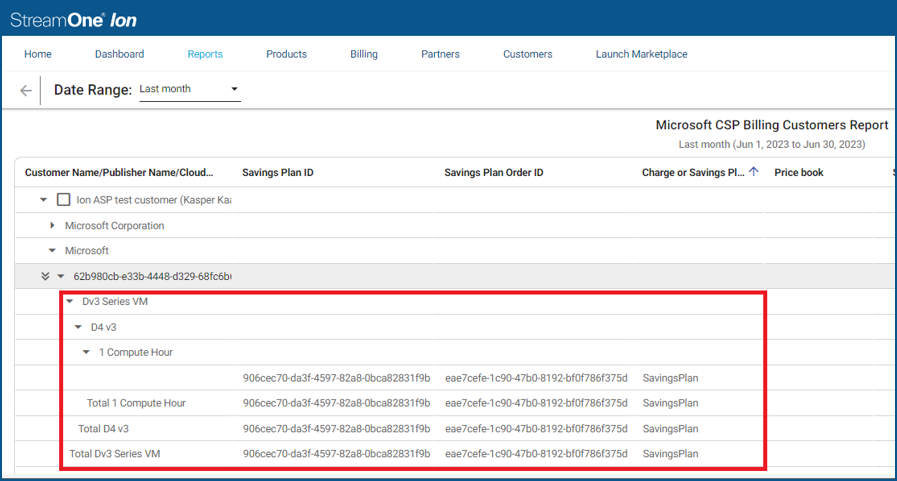The width and height of the screenshot is (897, 481).
Task: Collapse the Microsoft publisher row
Action: (52, 251)
